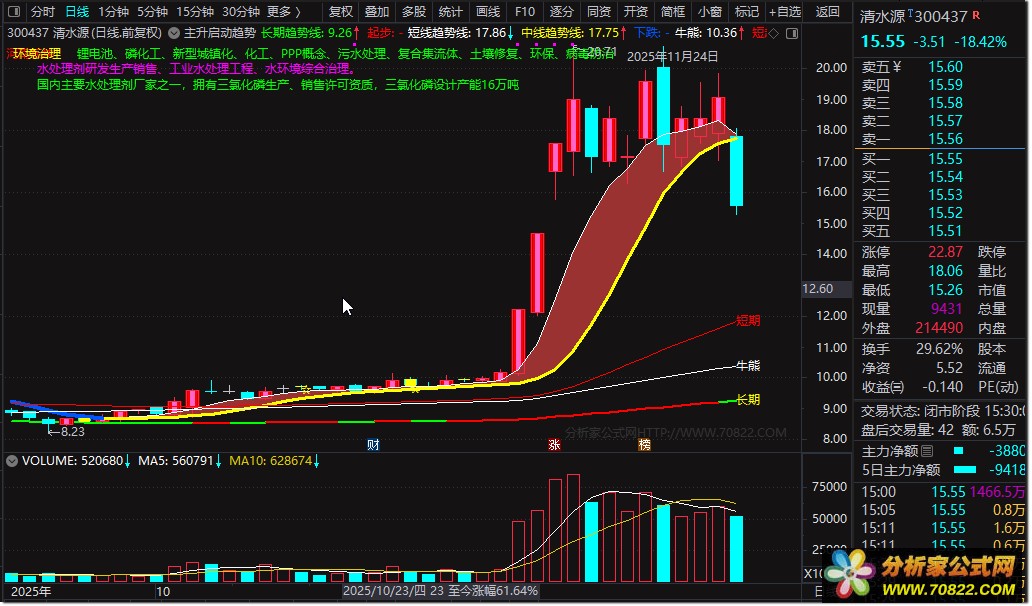This screenshot has height=606, width=1032.
Task: Open 多股 multi-stock view
Action: click(414, 12)
